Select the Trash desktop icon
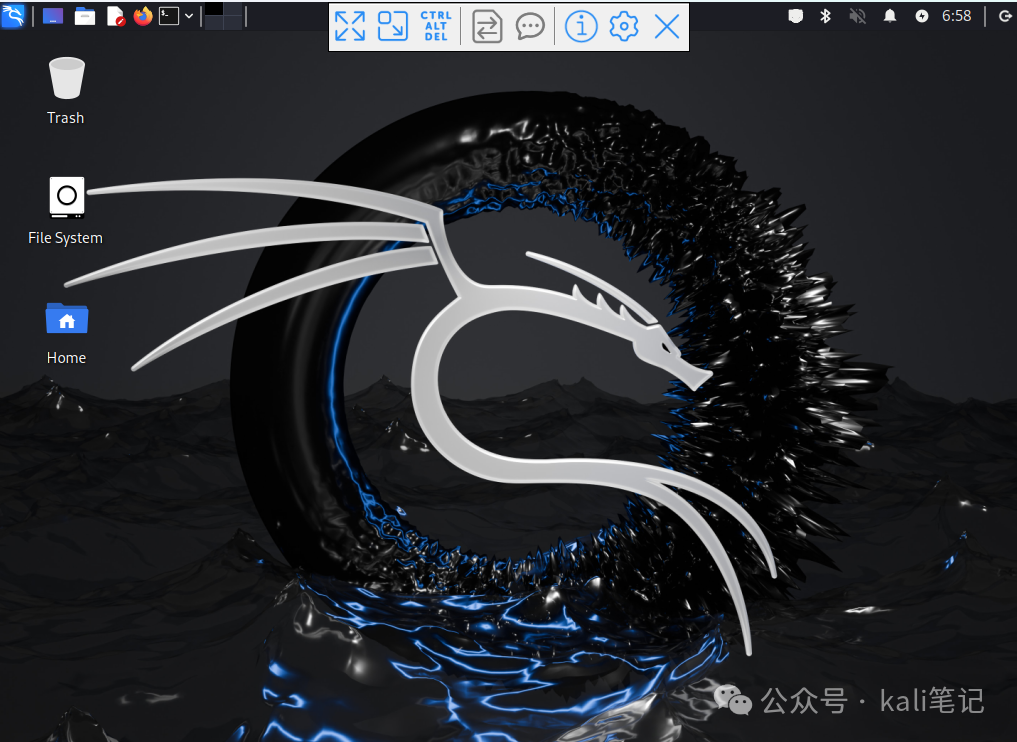The height and width of the screenshot is (742, 1017). click(67, 78)
